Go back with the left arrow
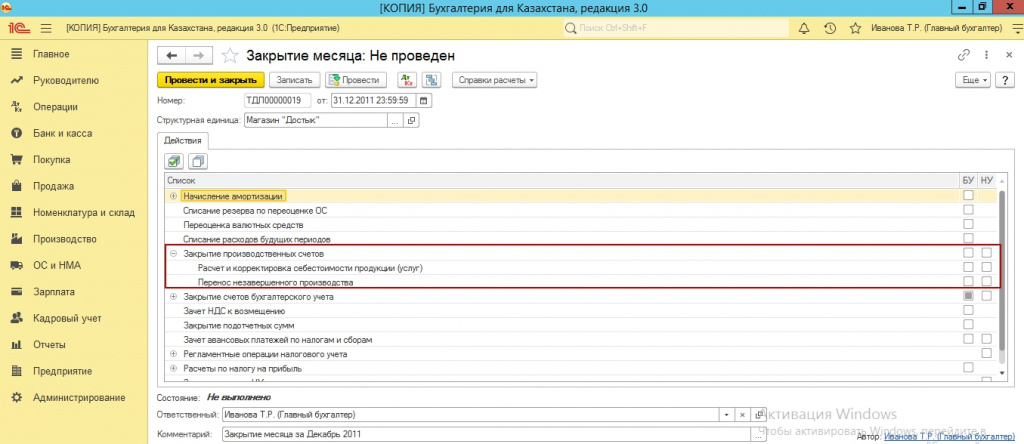The image size is (1024, 444). click(x=172, y=56)
